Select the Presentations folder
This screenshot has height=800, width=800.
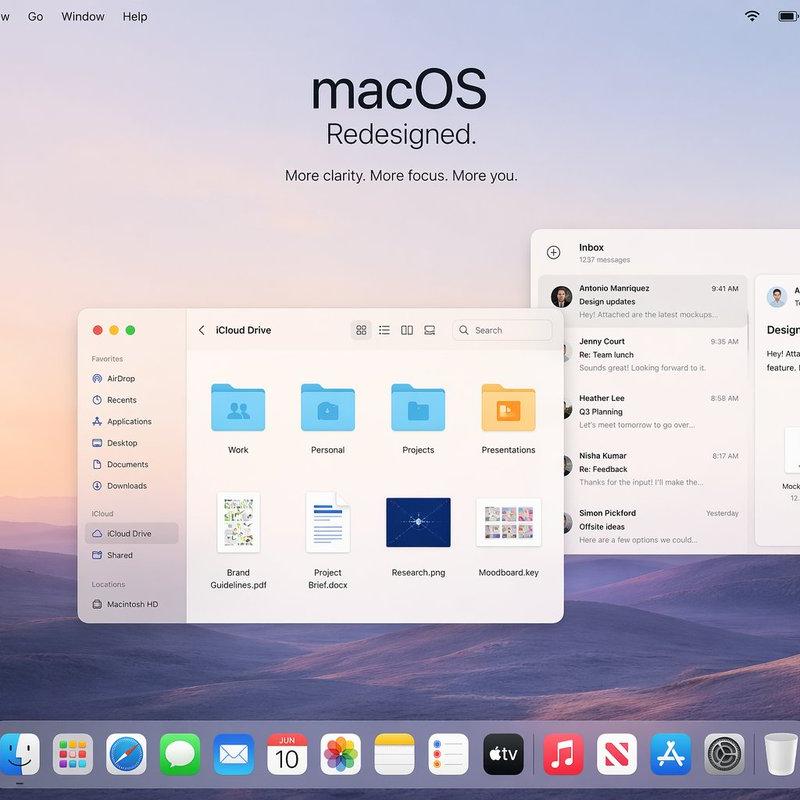(508, 408)
